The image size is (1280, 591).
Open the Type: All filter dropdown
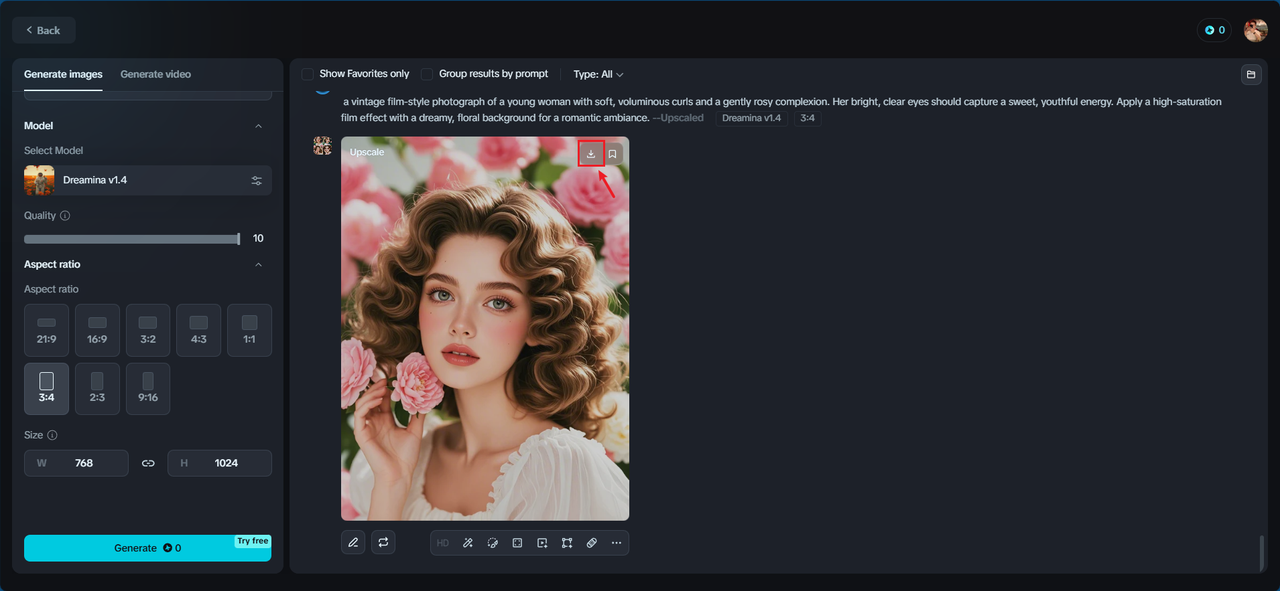click(598, 74)
